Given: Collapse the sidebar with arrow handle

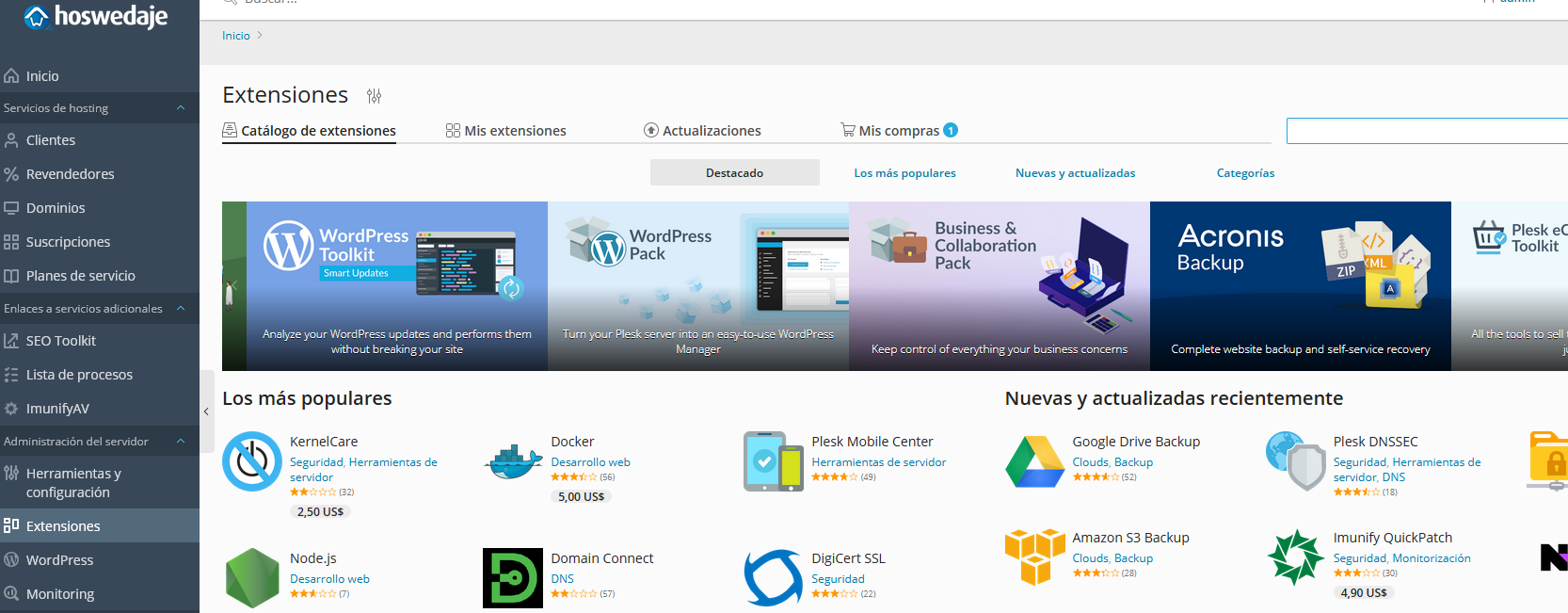Looking at the screenshot, I should pyautogui.click(x=206, y=411).
